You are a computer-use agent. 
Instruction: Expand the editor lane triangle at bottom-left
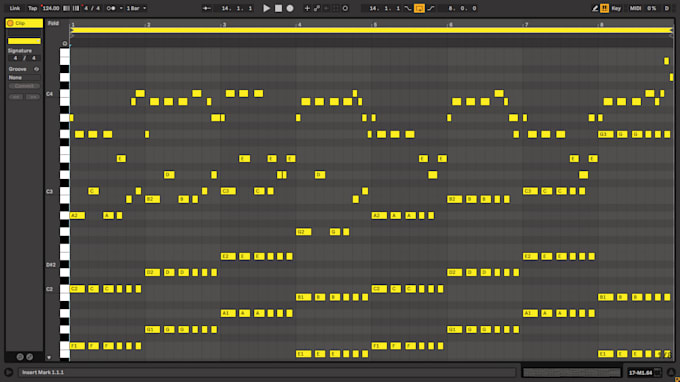(49, 357)
